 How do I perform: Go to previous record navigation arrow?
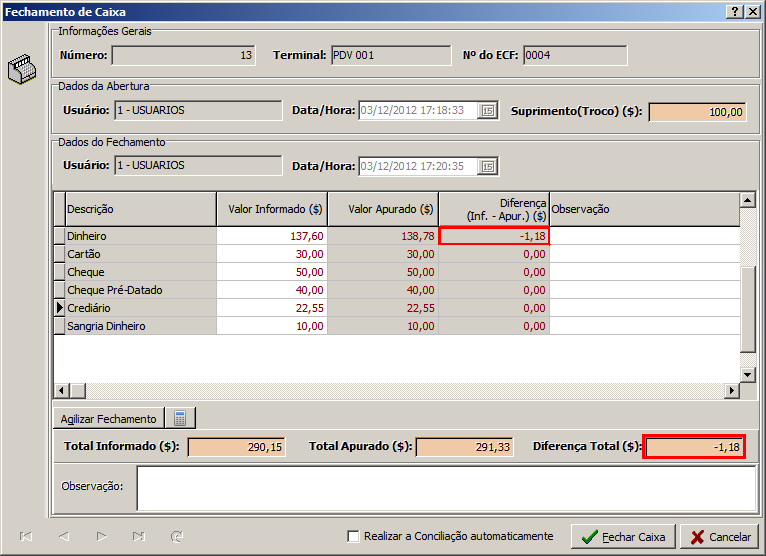(64, 537)
